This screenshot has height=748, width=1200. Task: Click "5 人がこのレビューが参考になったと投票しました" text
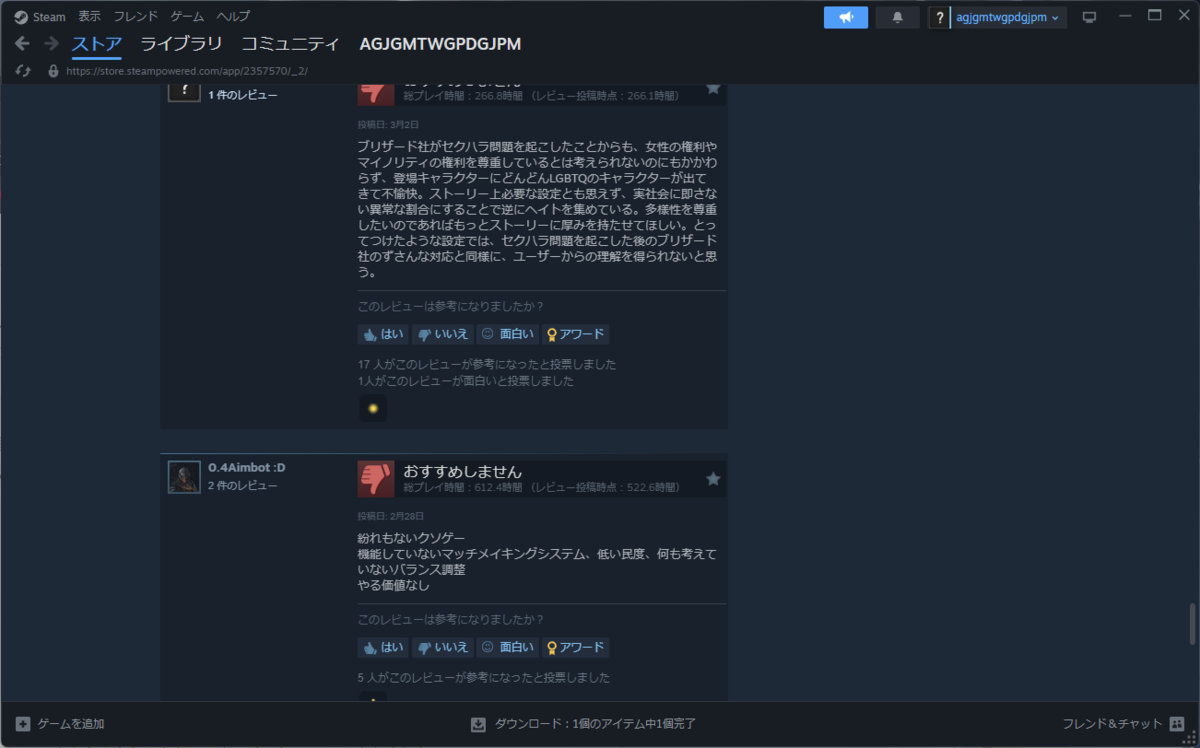tap(484, 677)
